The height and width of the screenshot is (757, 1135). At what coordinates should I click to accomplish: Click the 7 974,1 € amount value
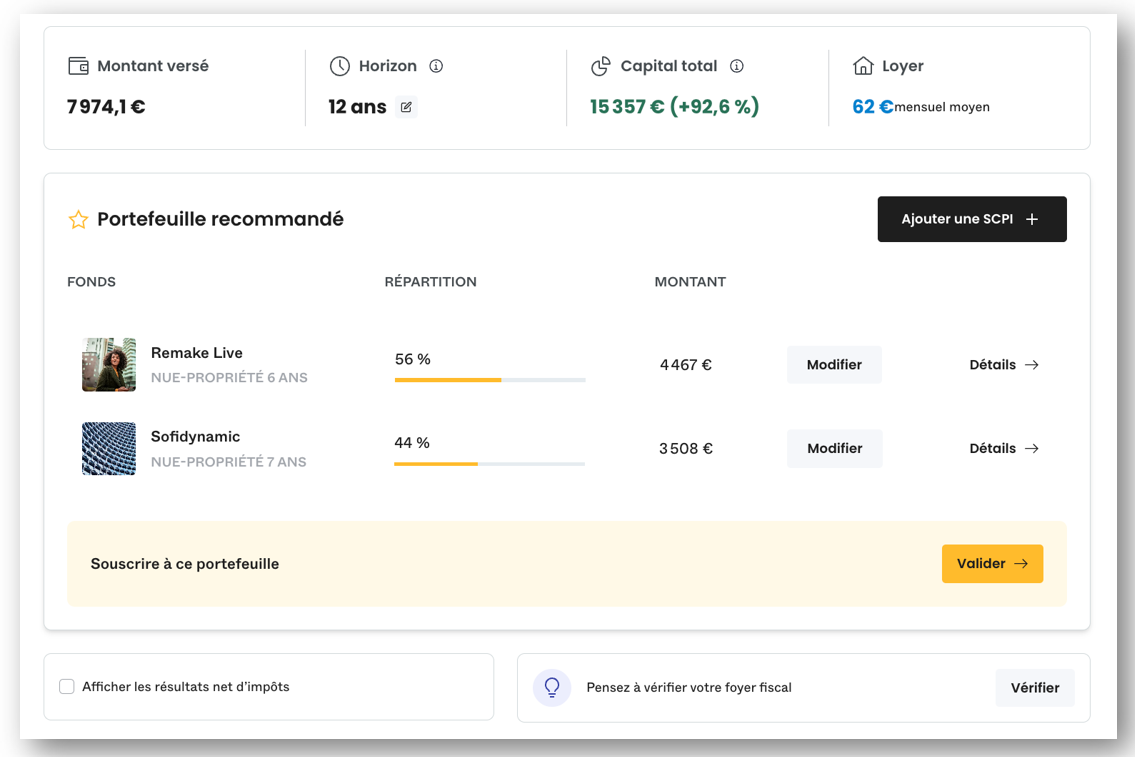tap(106, 107)
